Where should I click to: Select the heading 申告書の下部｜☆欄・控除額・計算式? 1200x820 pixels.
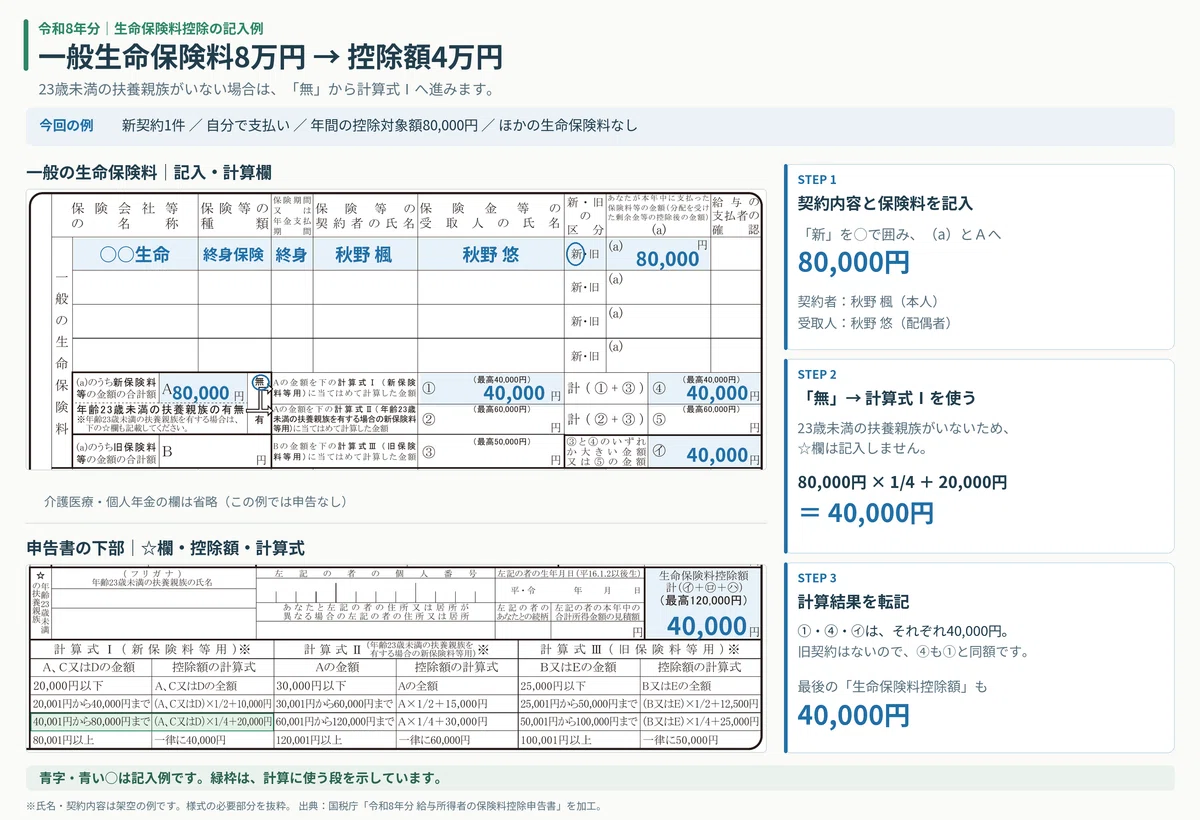[166, 548]
